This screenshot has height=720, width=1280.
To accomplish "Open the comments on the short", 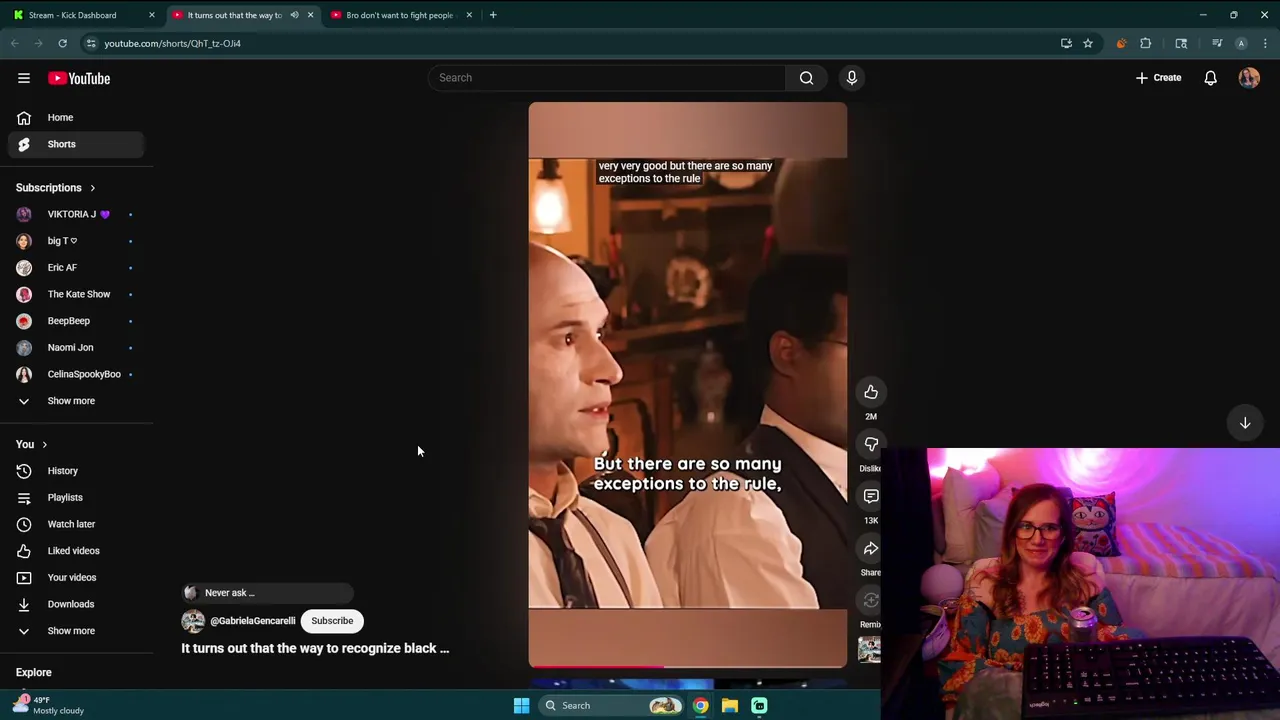I will [x=871, y=496].
